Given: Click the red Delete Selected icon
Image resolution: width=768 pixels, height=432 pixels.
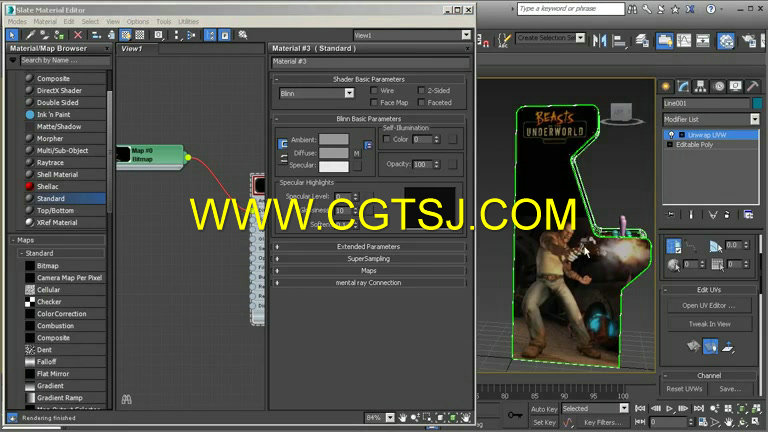Looking at the screenshot, I should pos(78,35).
